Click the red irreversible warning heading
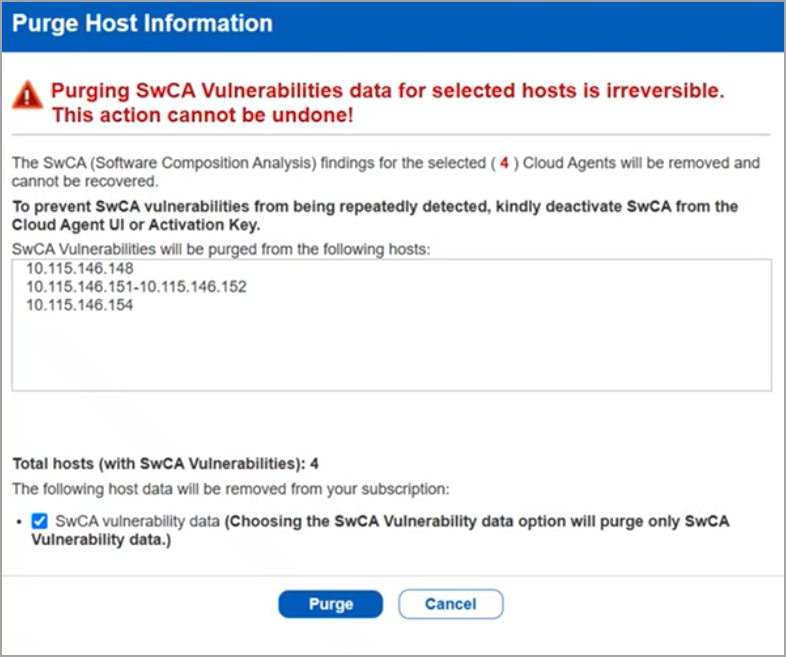The width and height of the screenshot is (786, 657). coord(388,91)
